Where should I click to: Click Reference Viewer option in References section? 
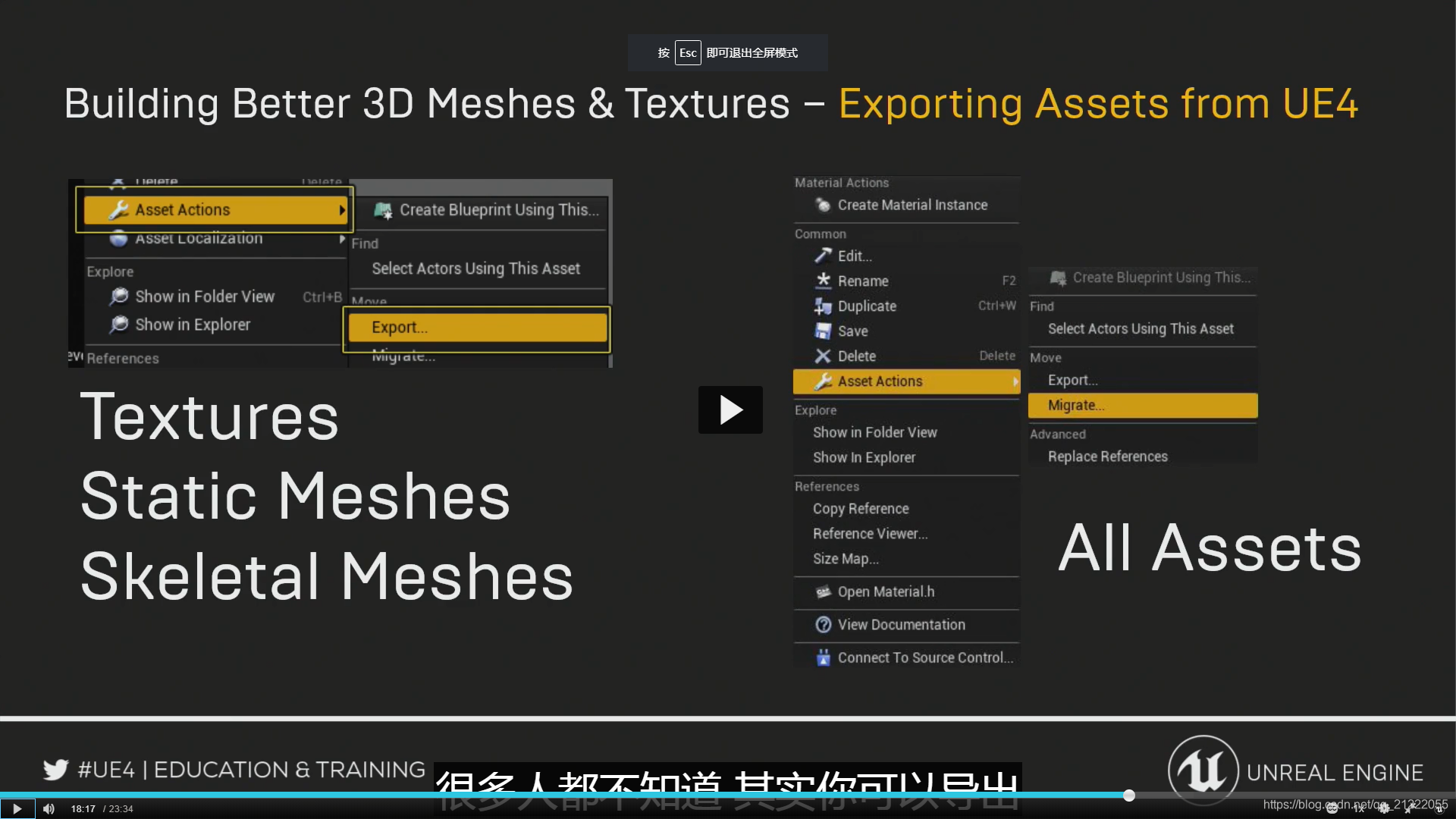coord(869,533)
